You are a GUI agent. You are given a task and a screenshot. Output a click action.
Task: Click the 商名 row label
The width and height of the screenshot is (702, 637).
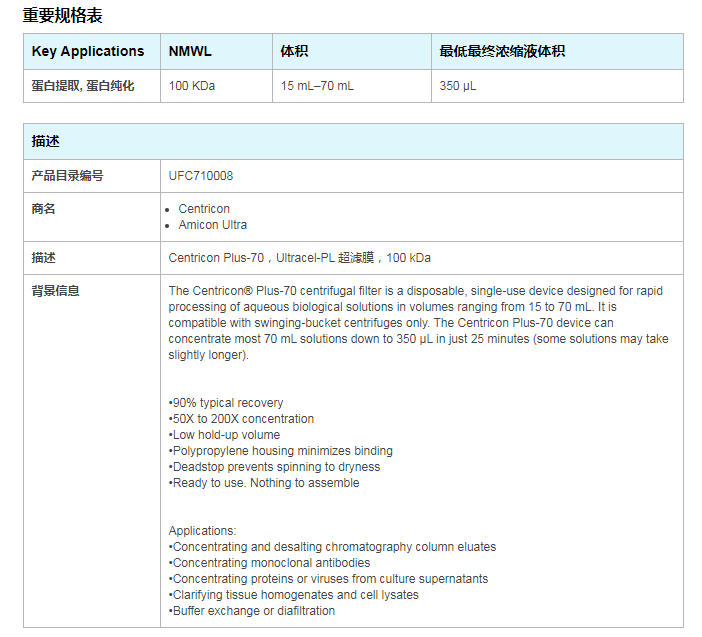(x=44, y=209)
